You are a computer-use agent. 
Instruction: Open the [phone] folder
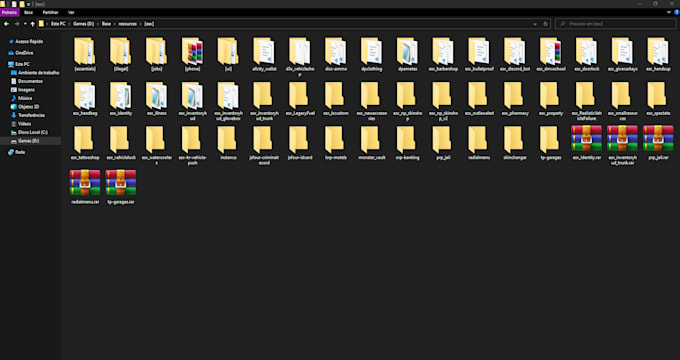(x=192, y=54)
